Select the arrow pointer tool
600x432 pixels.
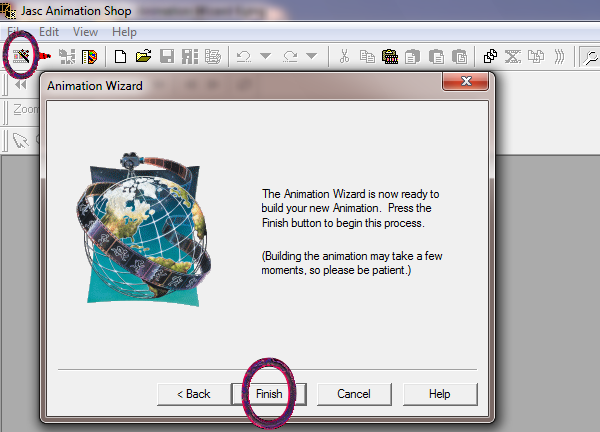[x=20, y=140]
